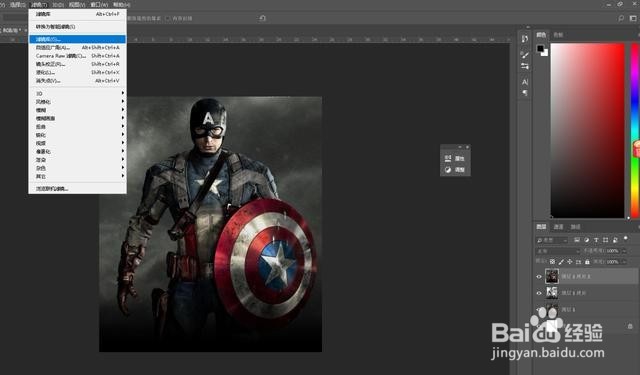The width and height of the screenshot is (640, 375).
Task: Click the foreground/background color swatch
Action: [x=542, y=50]
